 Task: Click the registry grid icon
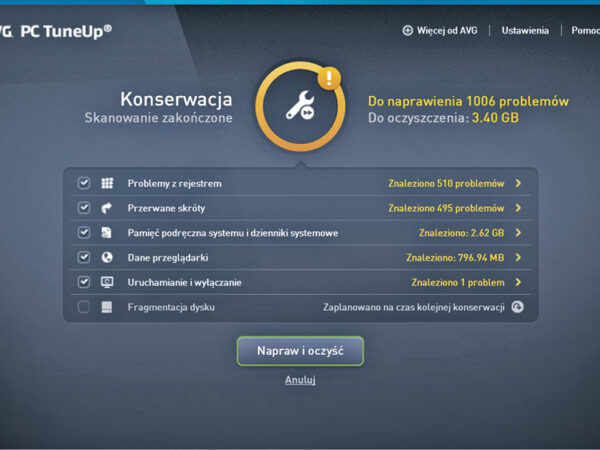tap(107, 183)
